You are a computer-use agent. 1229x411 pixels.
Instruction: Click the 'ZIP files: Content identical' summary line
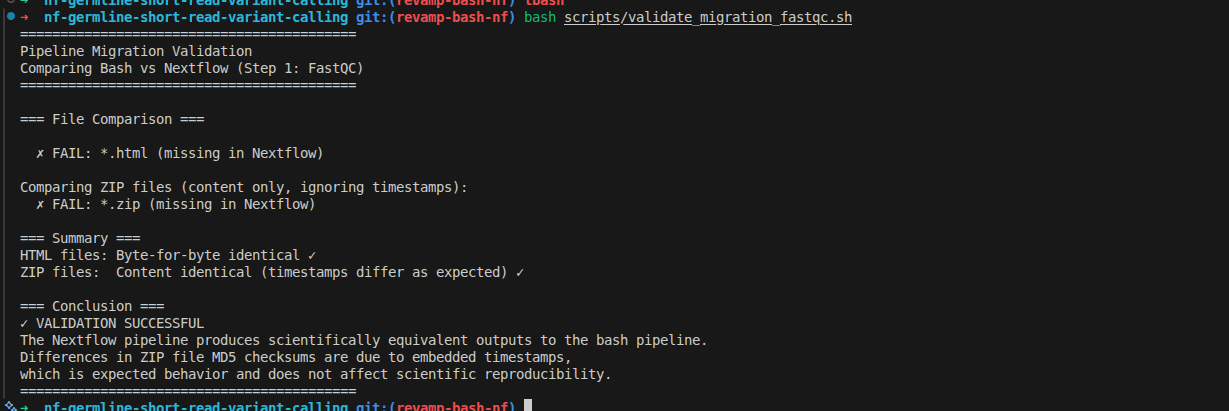tap(272, 272)
